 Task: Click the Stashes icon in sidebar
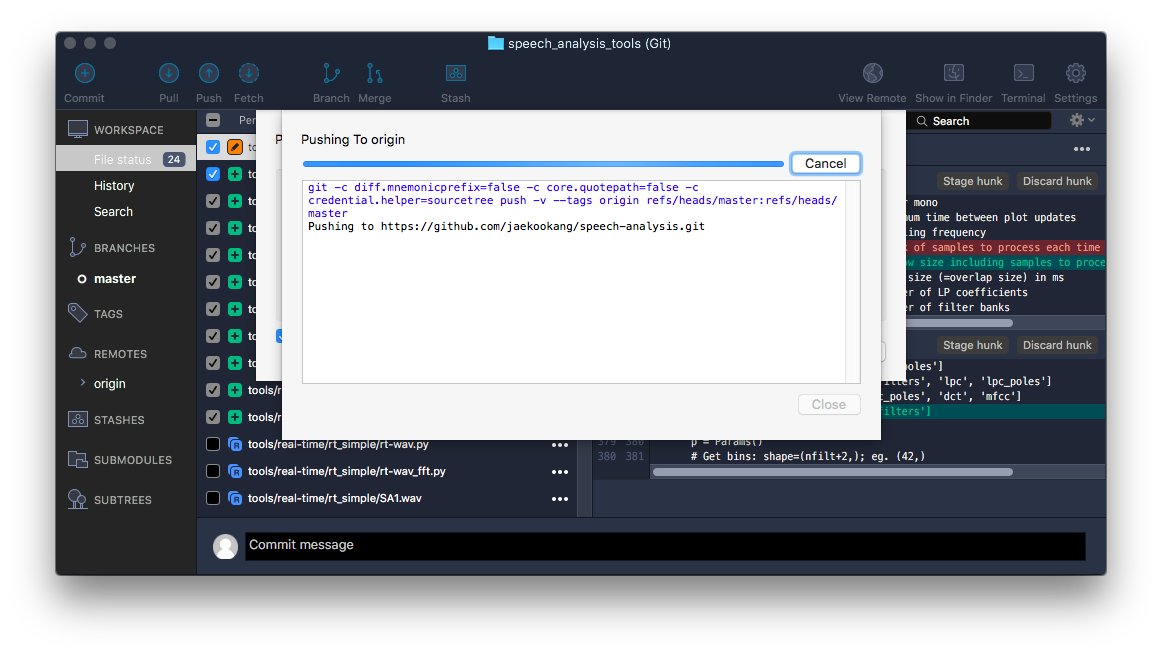click(78, 419)
